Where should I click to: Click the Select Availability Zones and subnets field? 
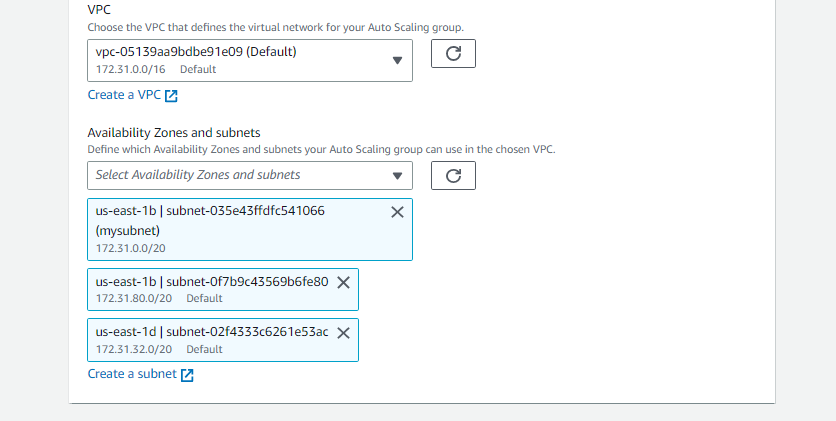(250, 175)
